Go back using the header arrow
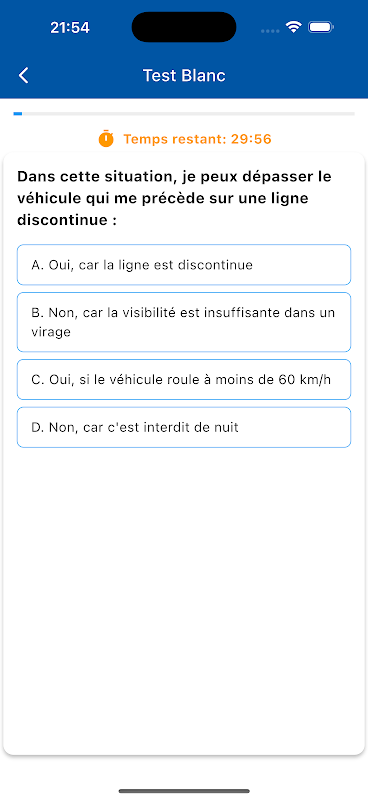This screenshot has height=800, width=368. point(23,76)
